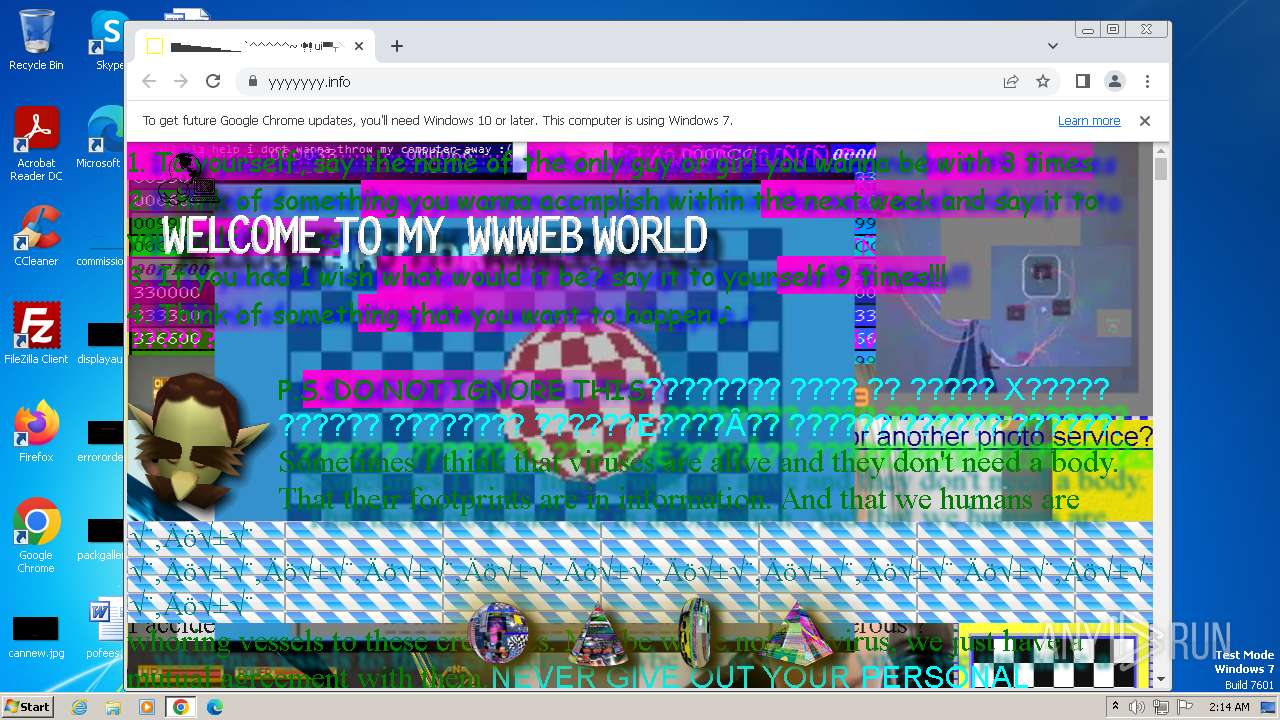
Task: Launch CCleaner from the desktop
Action: point(36,236)
